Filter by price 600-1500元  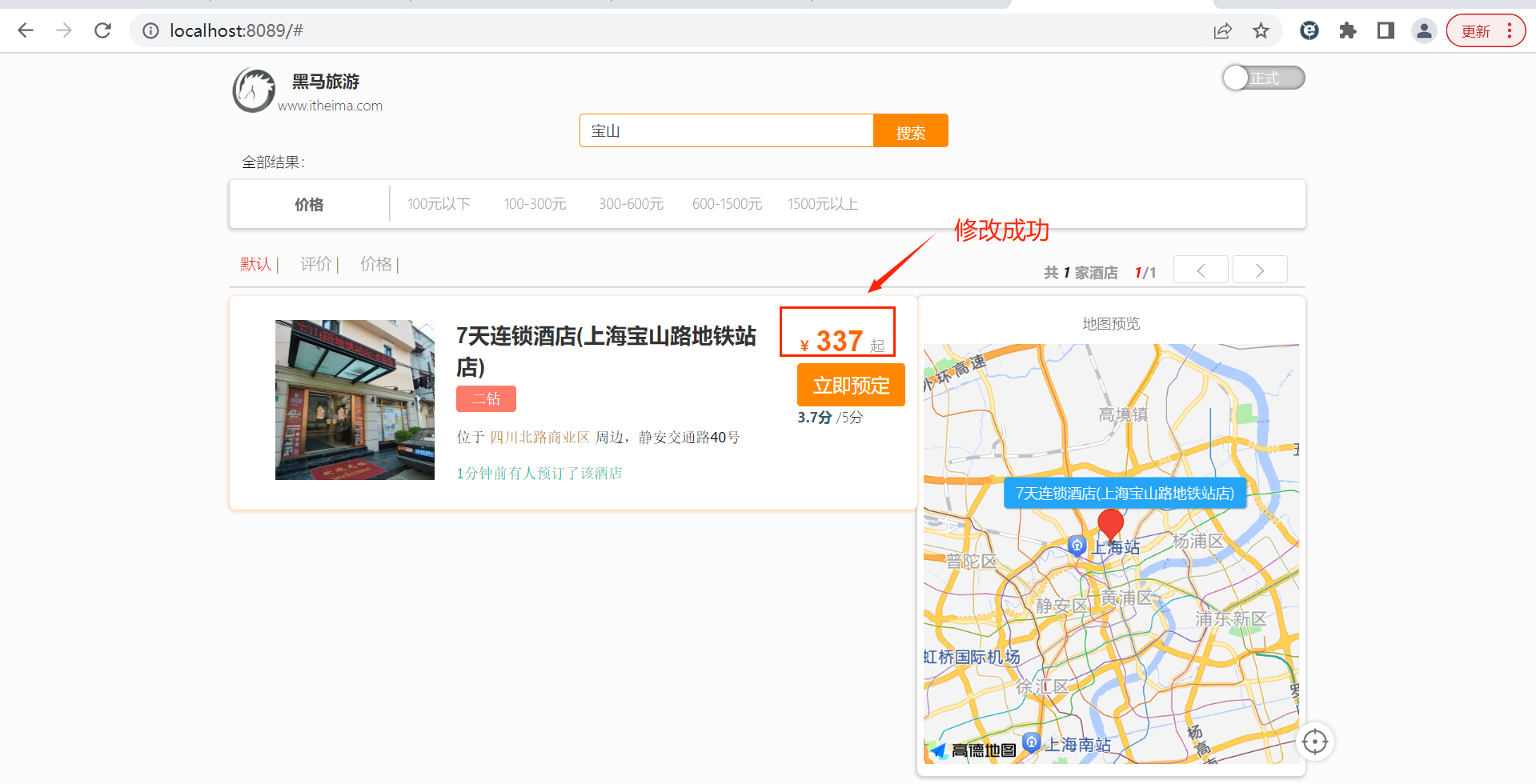pos(727,204)
